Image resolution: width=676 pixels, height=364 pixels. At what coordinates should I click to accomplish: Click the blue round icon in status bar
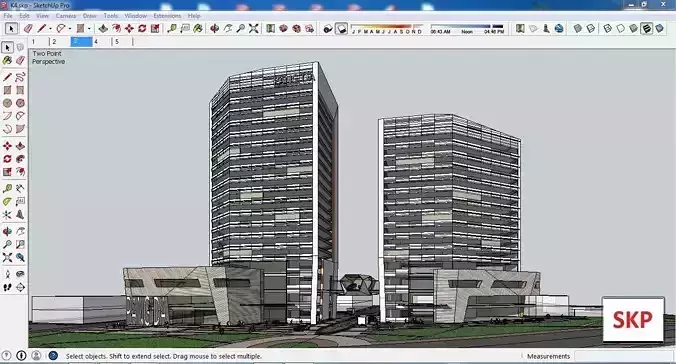pos(53,356)
